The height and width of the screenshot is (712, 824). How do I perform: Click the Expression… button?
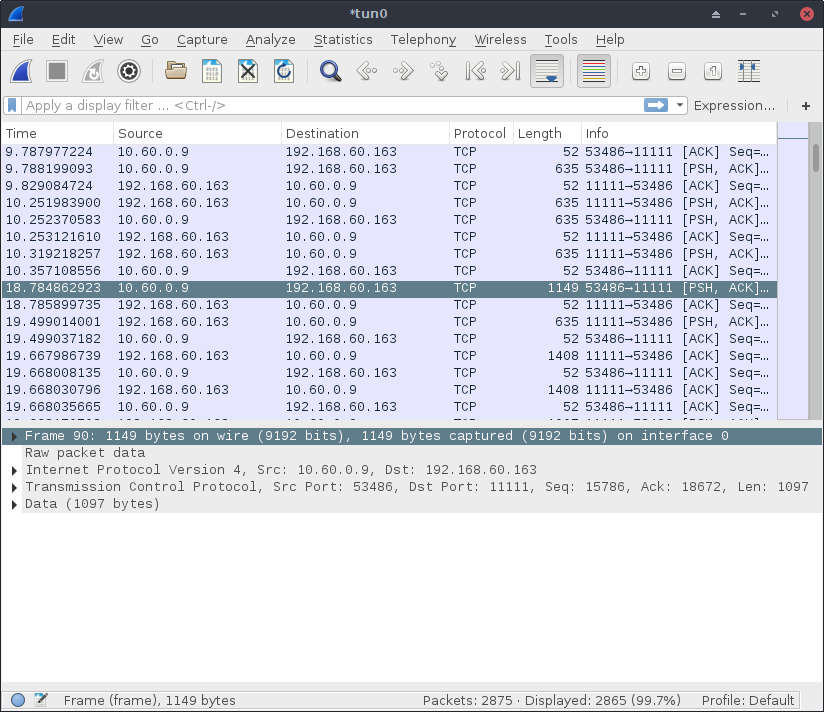coord(734,105)
